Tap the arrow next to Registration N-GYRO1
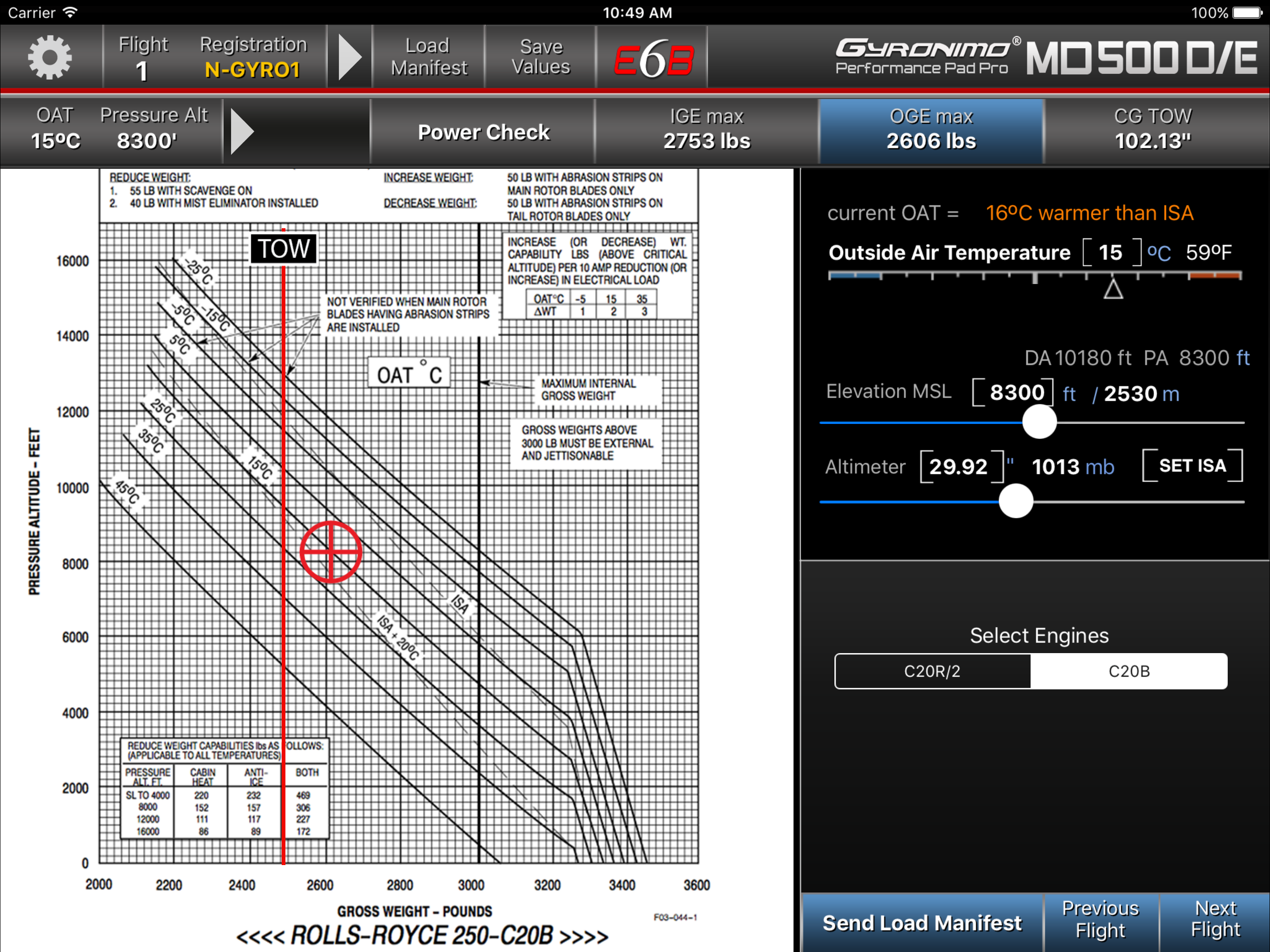 [350, 57]
